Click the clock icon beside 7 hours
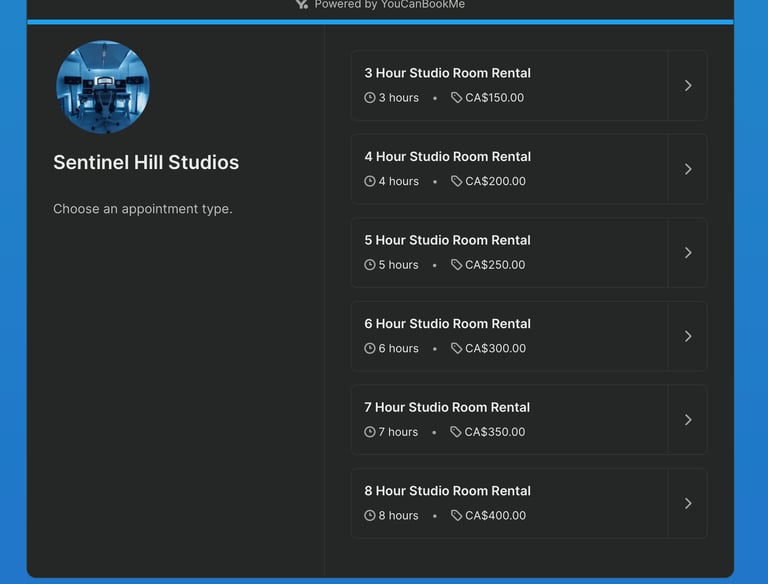Screen dimensions: 768x584 pos(370,432)
